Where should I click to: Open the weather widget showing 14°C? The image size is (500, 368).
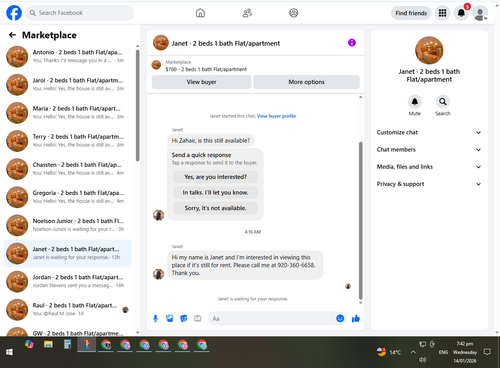click(389, 352)
